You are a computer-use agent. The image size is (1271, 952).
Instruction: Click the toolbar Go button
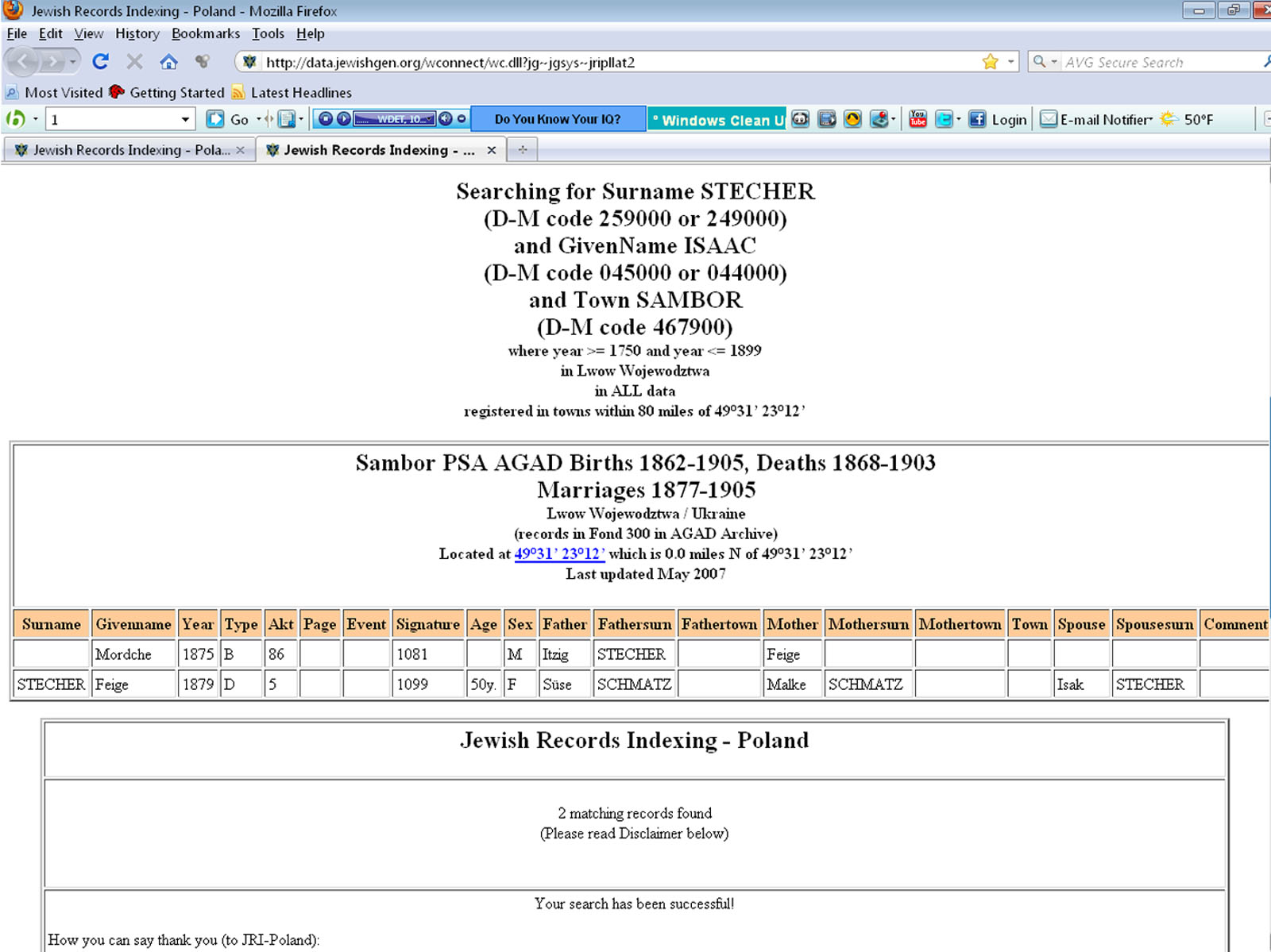[229, 119]
